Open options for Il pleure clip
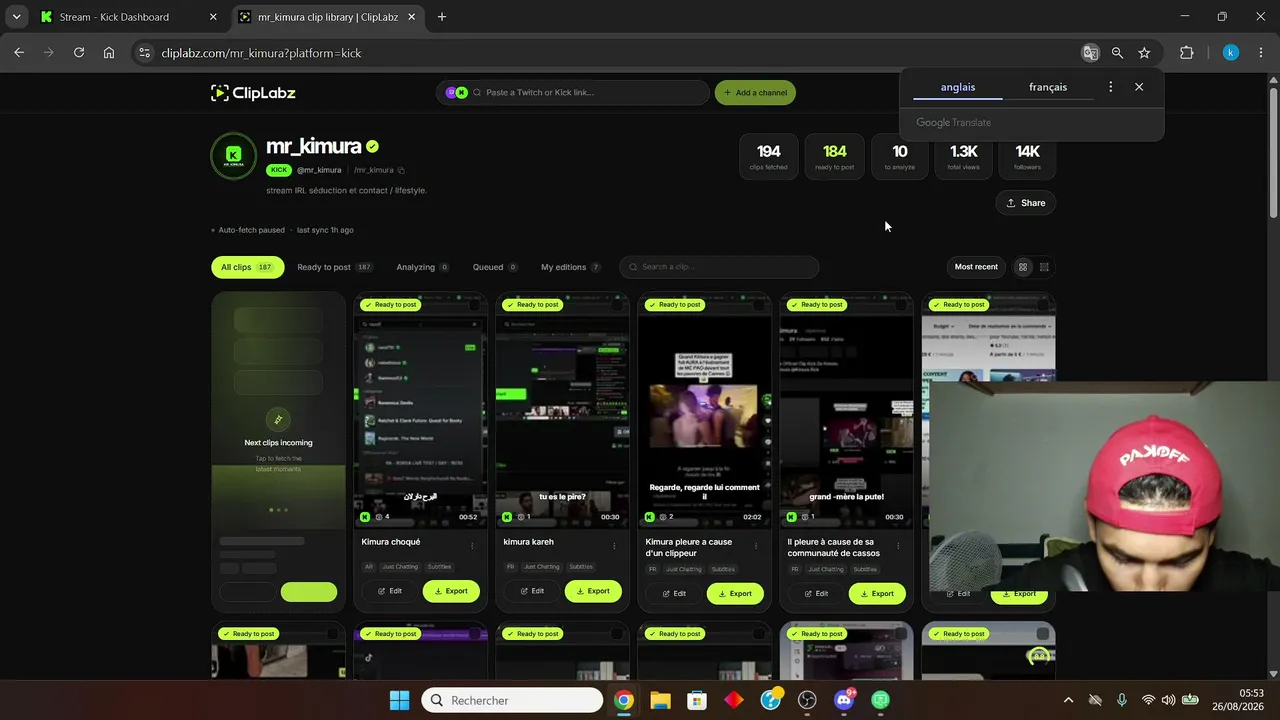 click(x=898, y=546)
